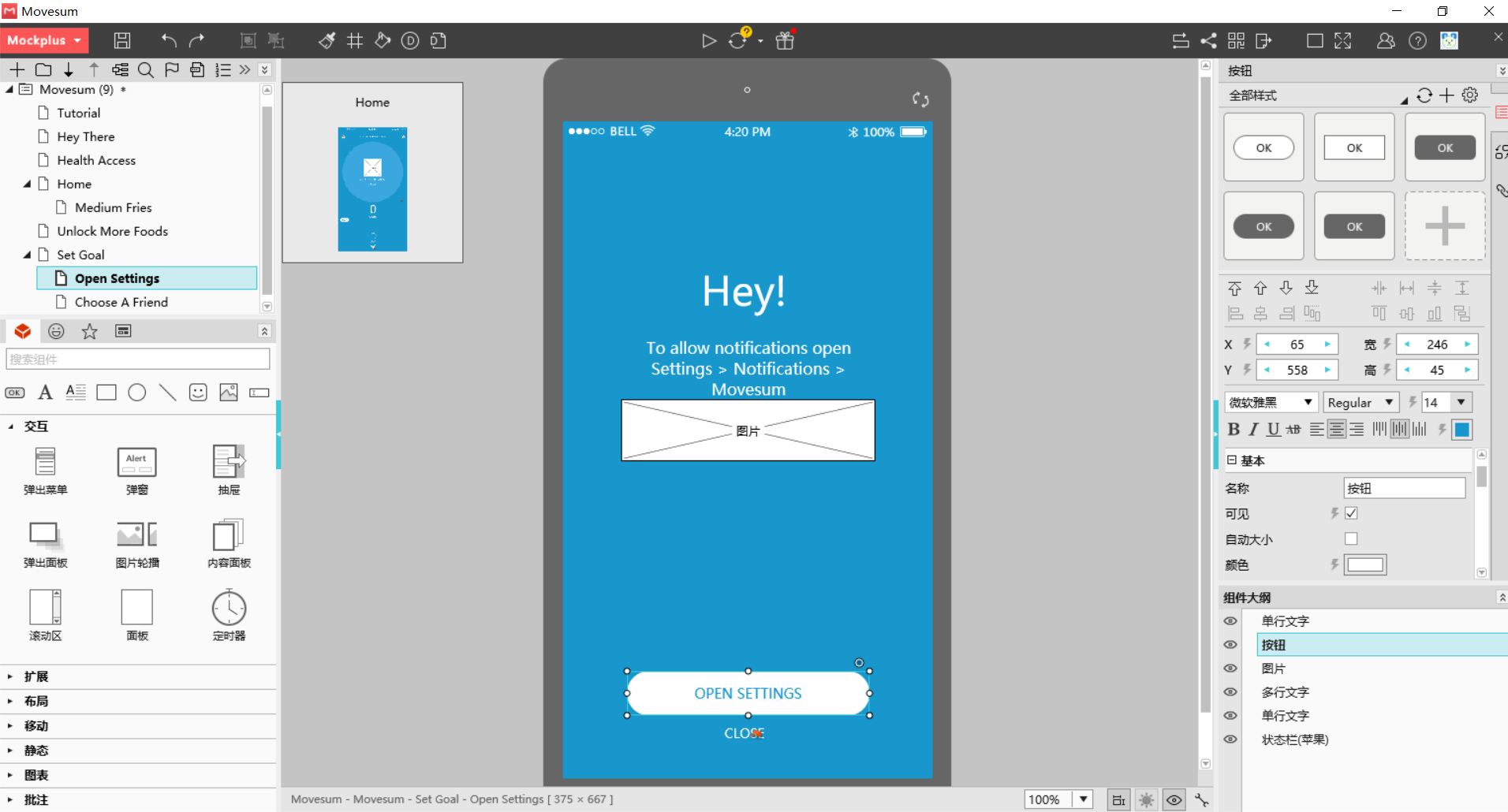Open the gift box icon

[x=785, y=41]
